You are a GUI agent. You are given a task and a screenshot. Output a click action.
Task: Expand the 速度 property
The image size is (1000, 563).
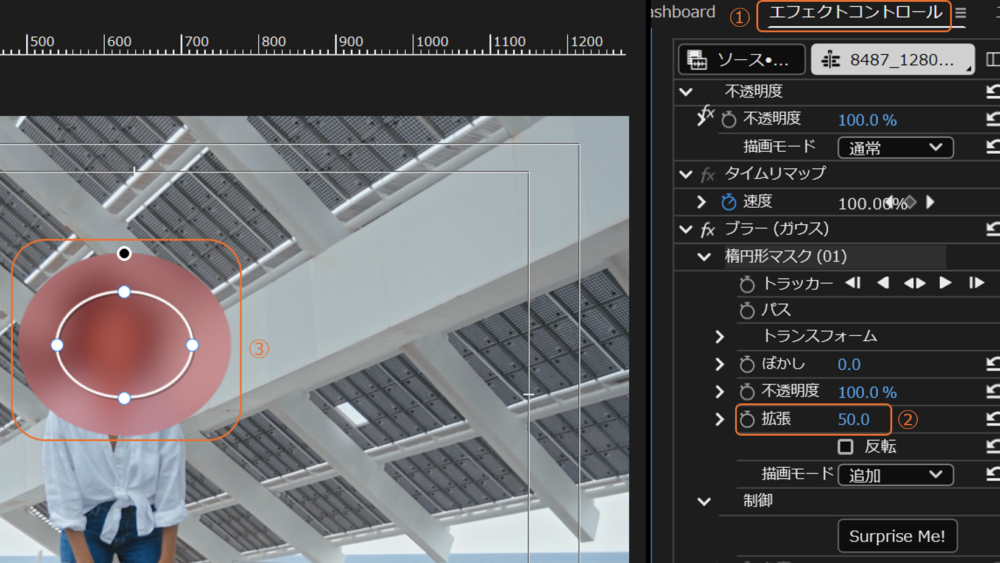pyautogui.click(x=701, y=202)
